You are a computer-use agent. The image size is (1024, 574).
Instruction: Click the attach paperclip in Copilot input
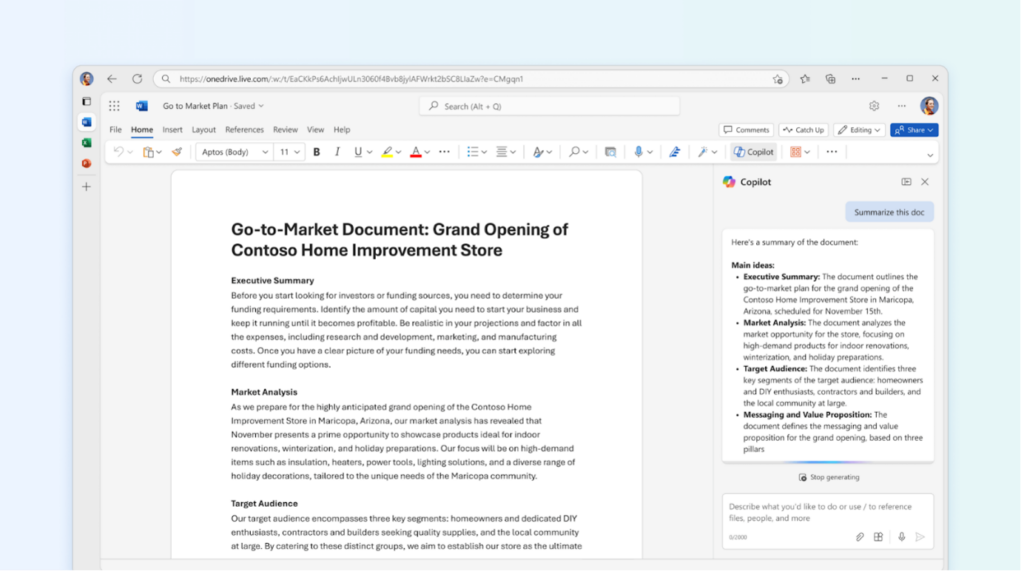coord(860,537)
